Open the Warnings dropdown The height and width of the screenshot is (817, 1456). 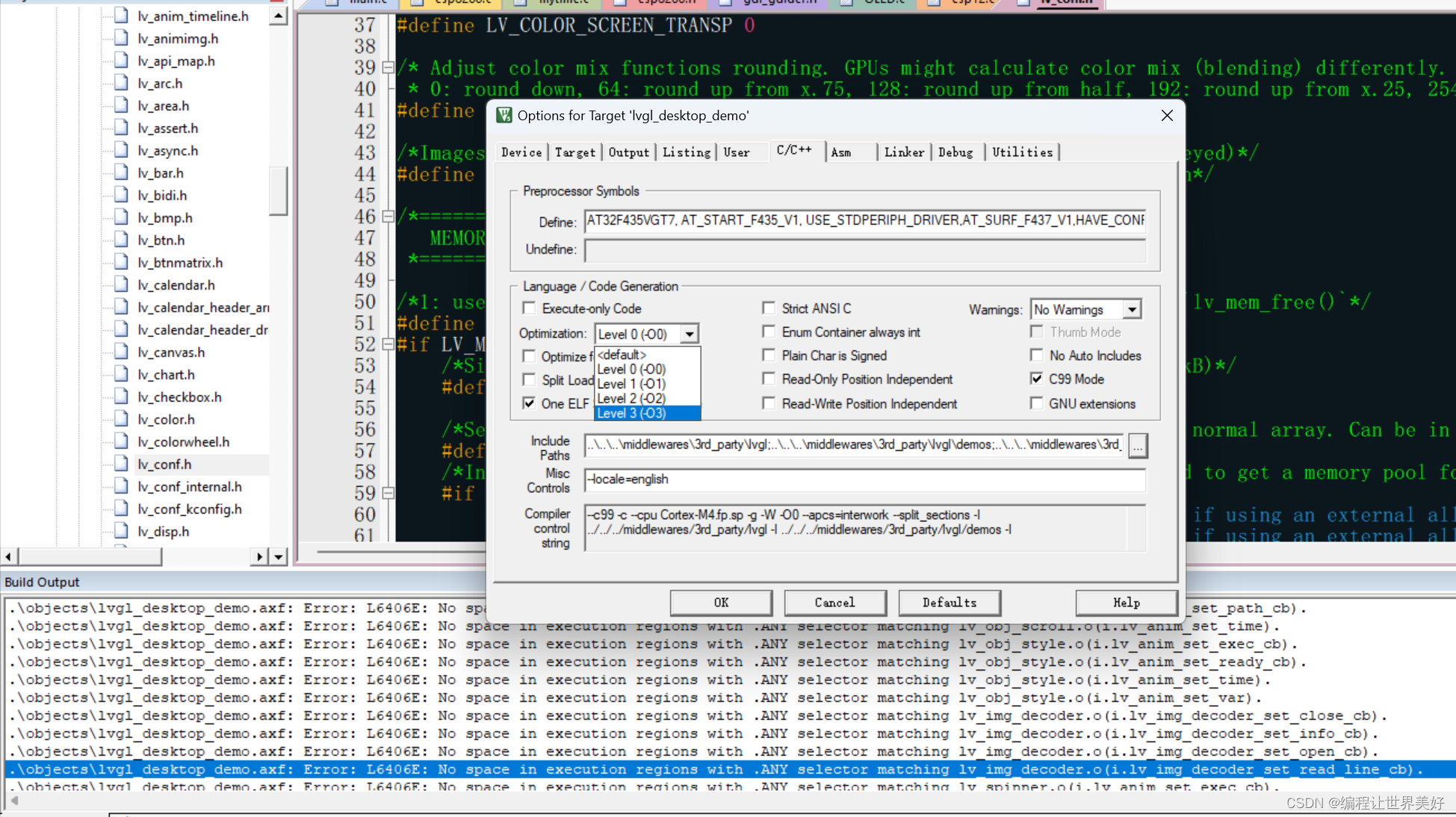(1133, 309)
